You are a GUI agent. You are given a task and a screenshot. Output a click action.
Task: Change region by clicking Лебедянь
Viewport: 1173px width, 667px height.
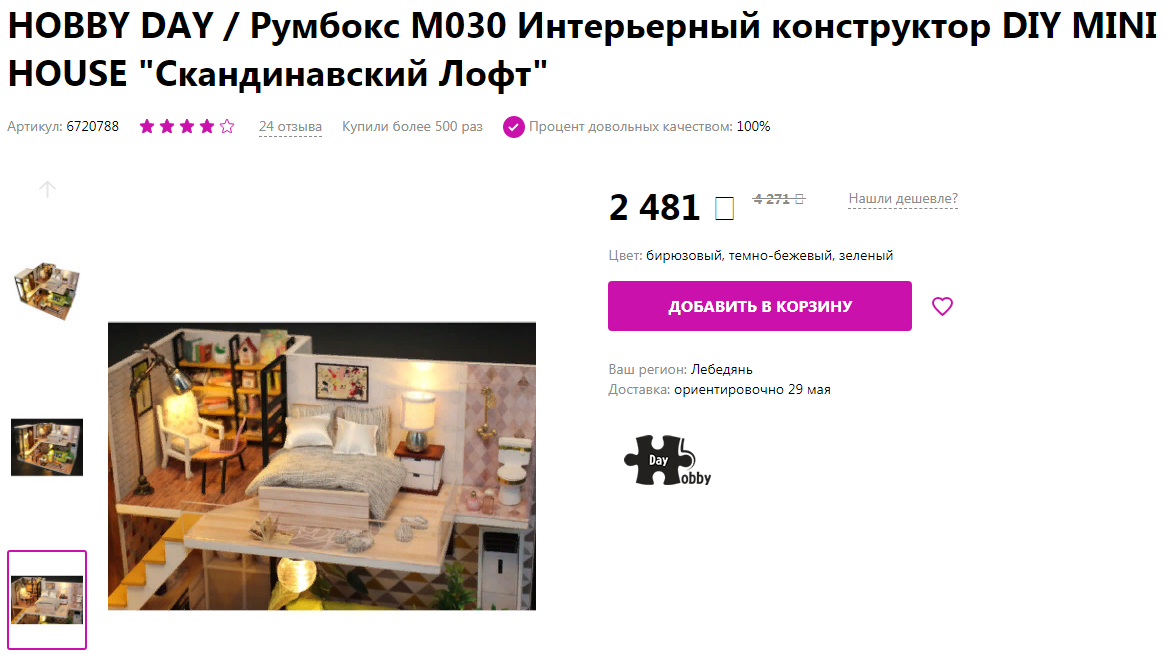[721, 369]
